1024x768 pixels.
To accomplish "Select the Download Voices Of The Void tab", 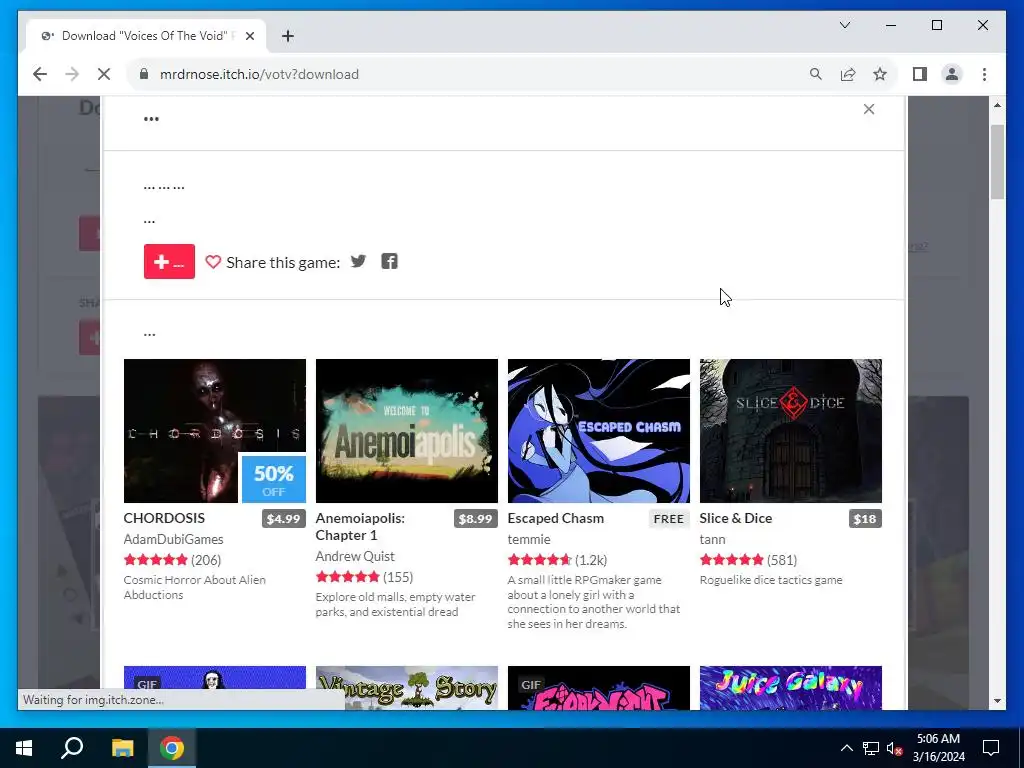I will click(147, 36).
